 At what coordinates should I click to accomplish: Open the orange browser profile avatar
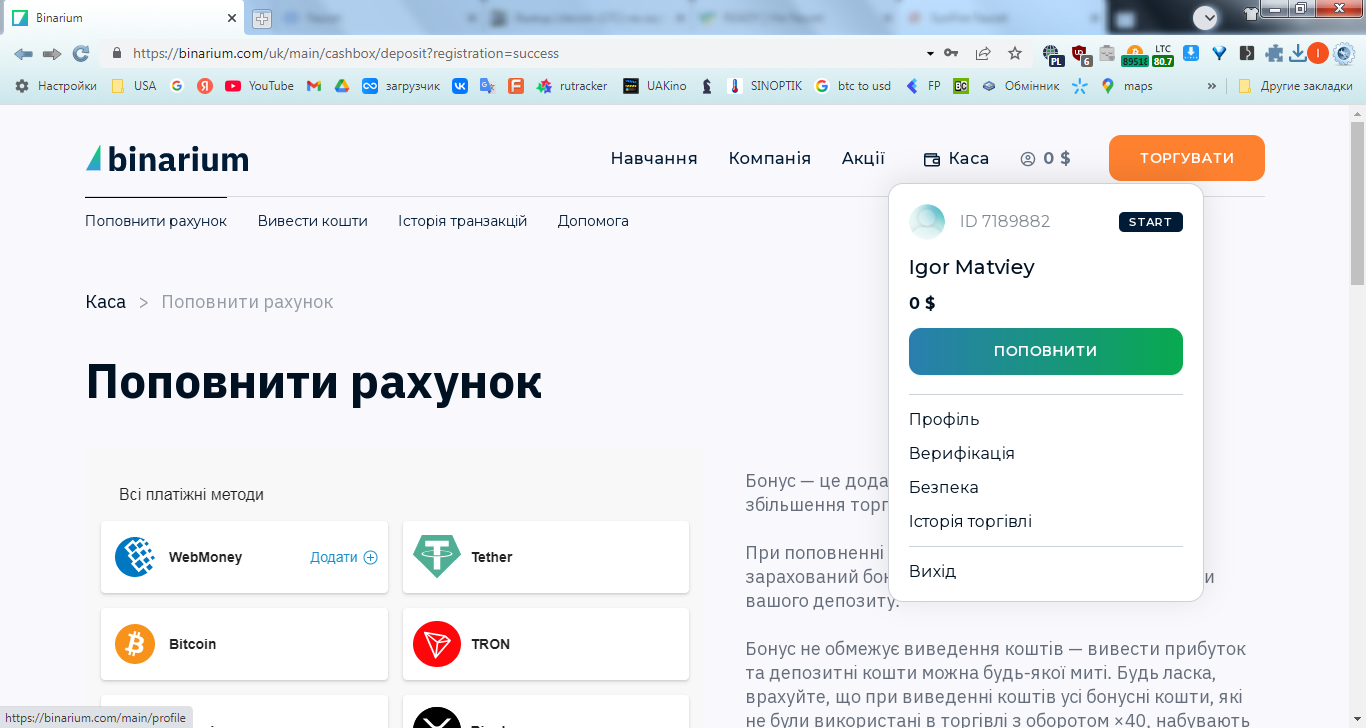point(1318,53)
